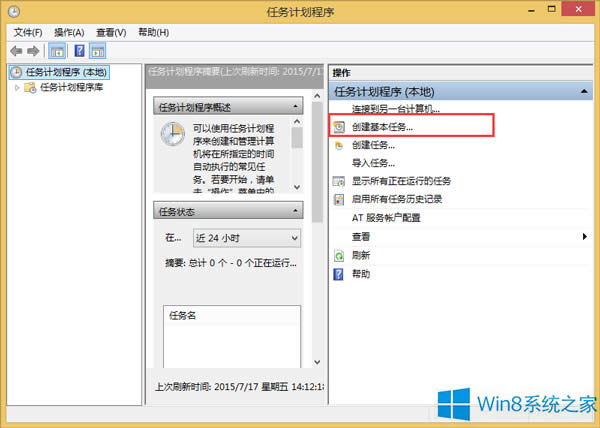Screen dimensions: 600x428
Task: Click 刷新 action text
Action: tap(361, 255)
